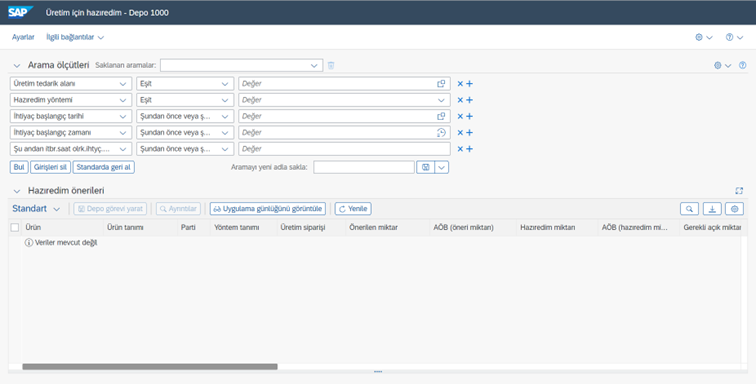This screenshot has width=756, height=384.
Task: Click value input of Şu andan itbr.saat row
Action: [x=344, y=149]
